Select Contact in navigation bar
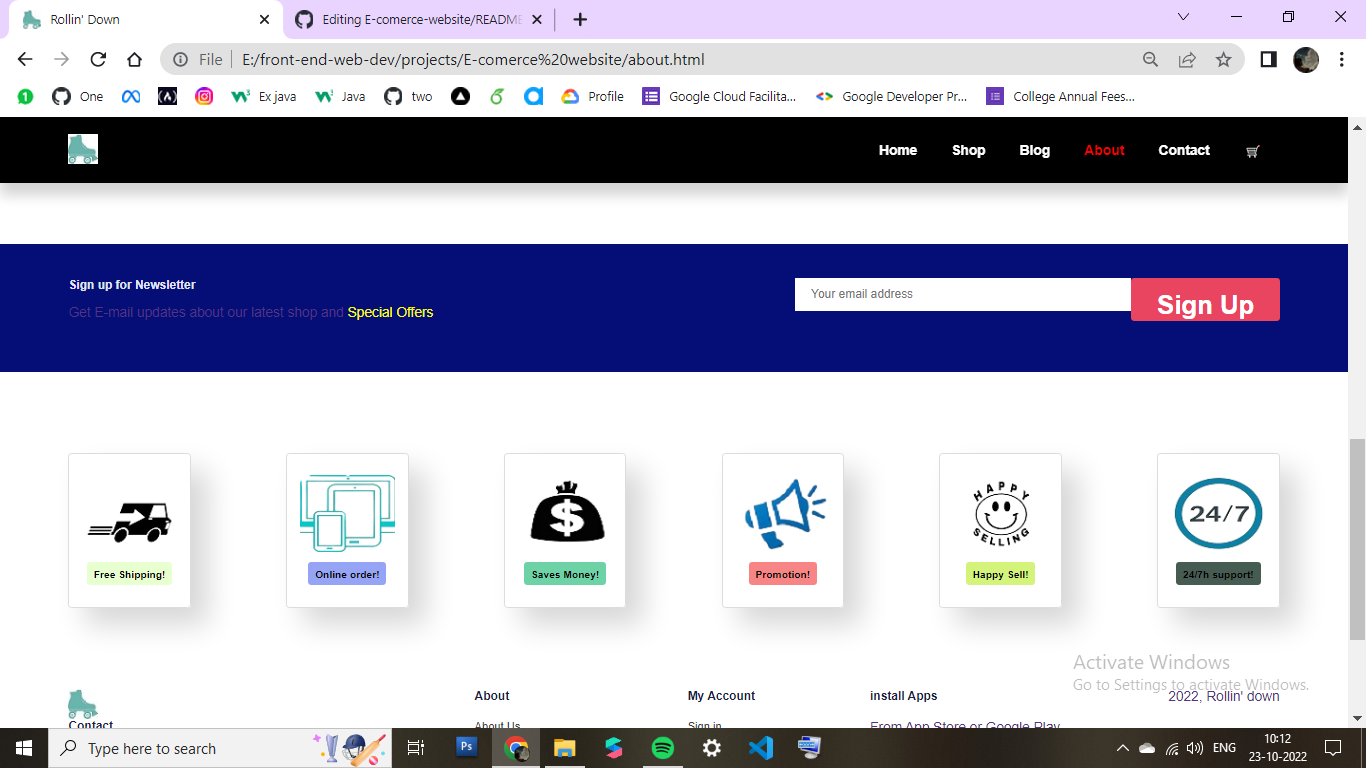The image size is (1366, 768). point(1184,150)
